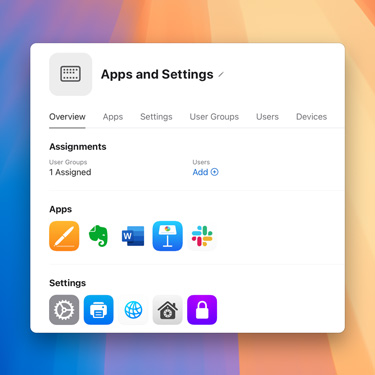Image resolution: width=375 pixels, height=375 pixels.
Task: Click the Assignments heading
Action: coord(78,147)
